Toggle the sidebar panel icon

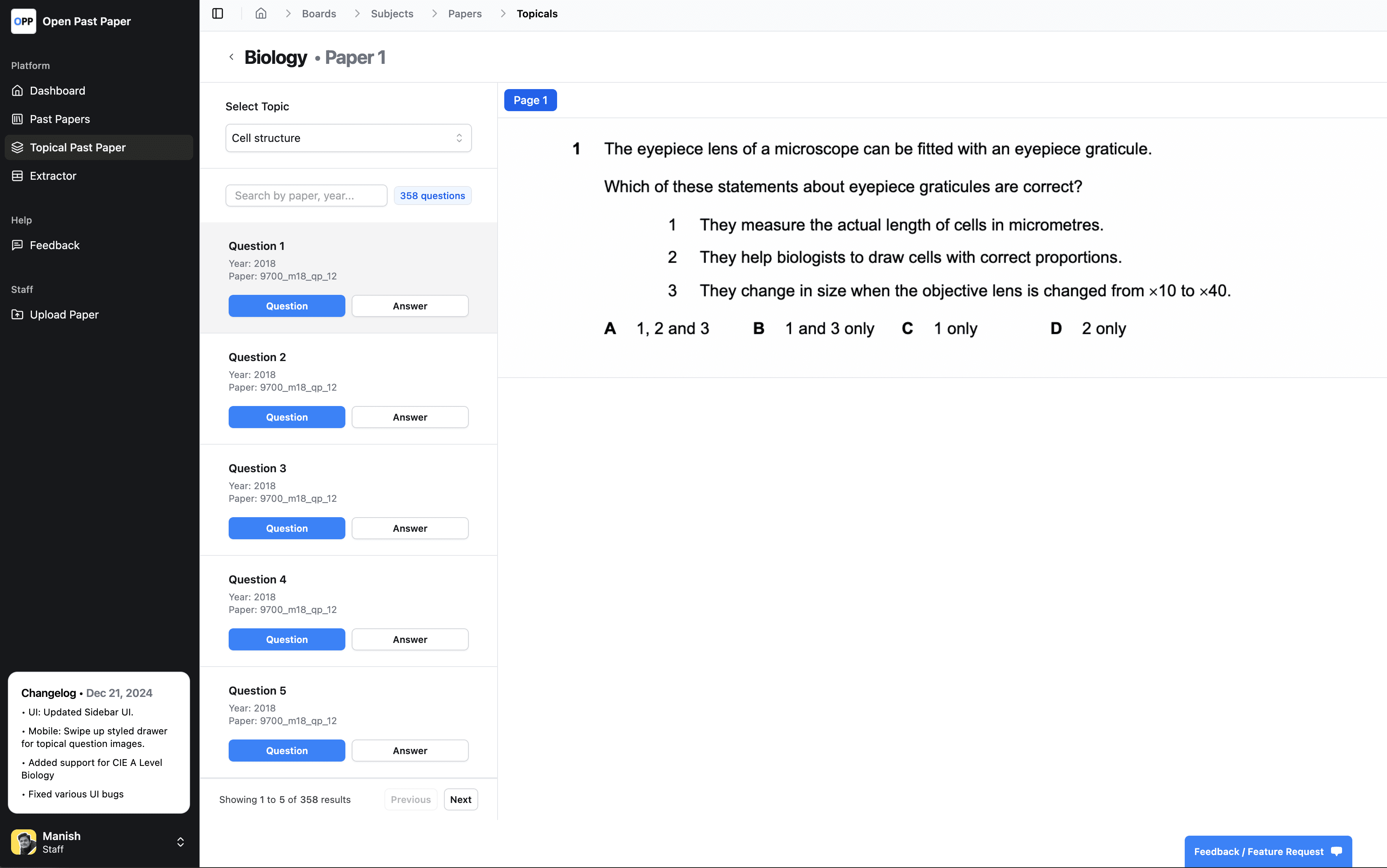click(x=218, y=13)
